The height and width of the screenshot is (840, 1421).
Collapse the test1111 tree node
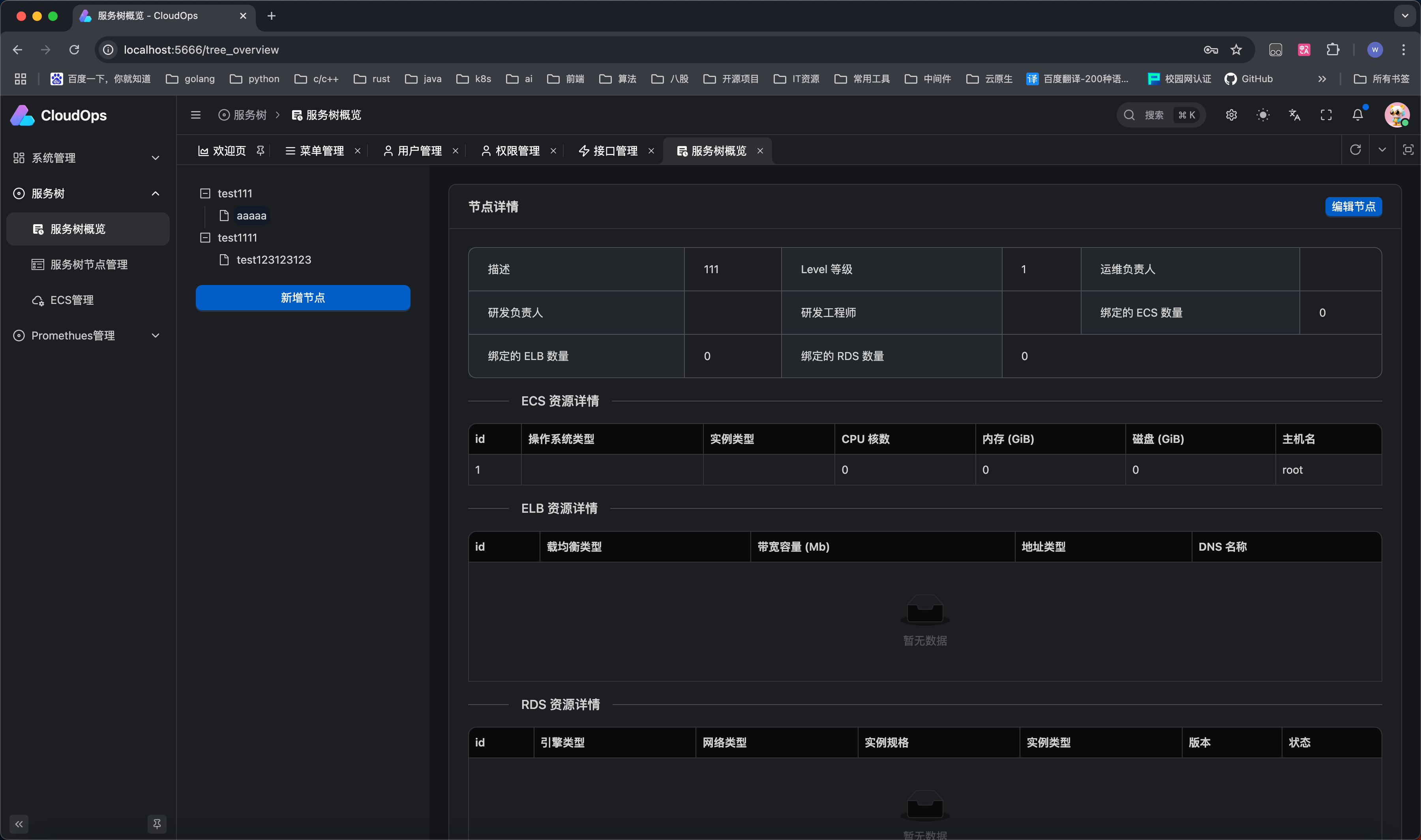point(205,238)
